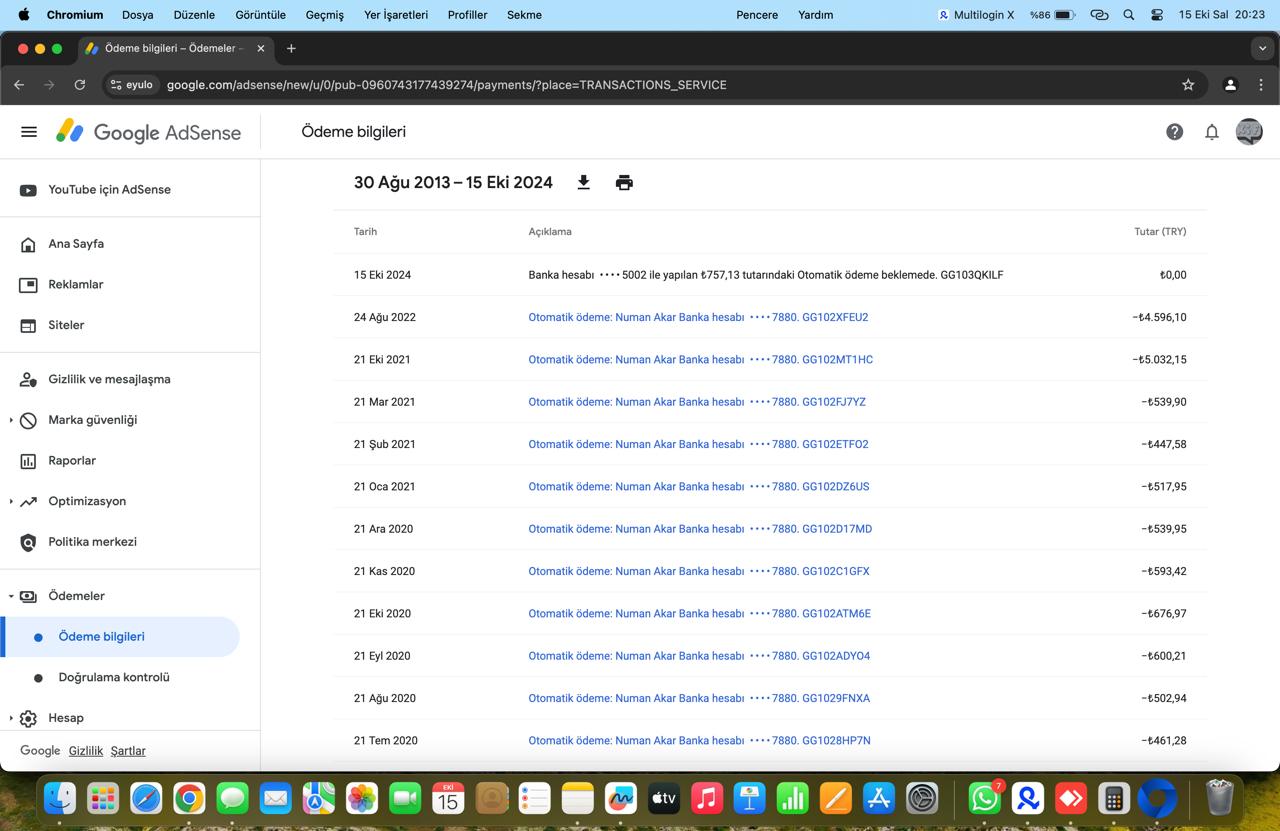
Task: Open the Sekme menu
Action: 524,15
